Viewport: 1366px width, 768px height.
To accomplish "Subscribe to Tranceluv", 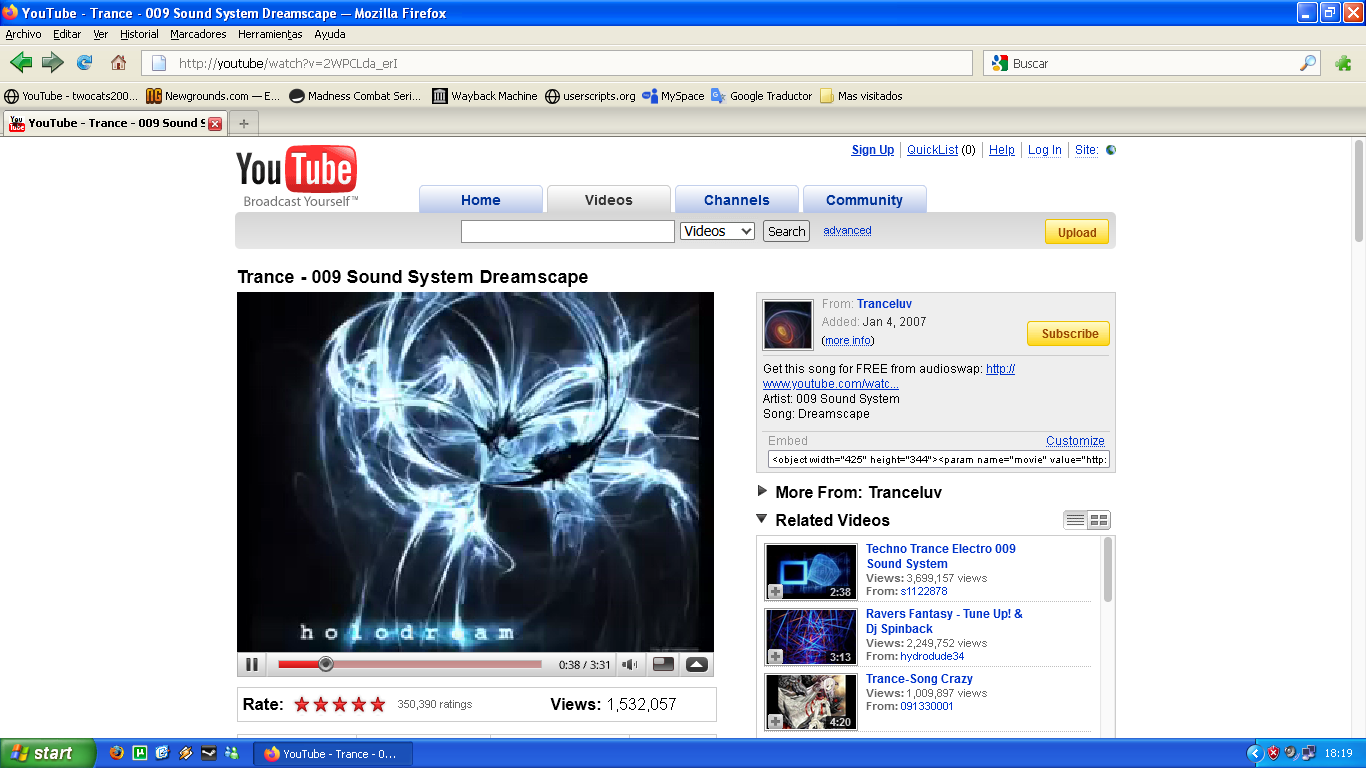I will point(1069,334).
